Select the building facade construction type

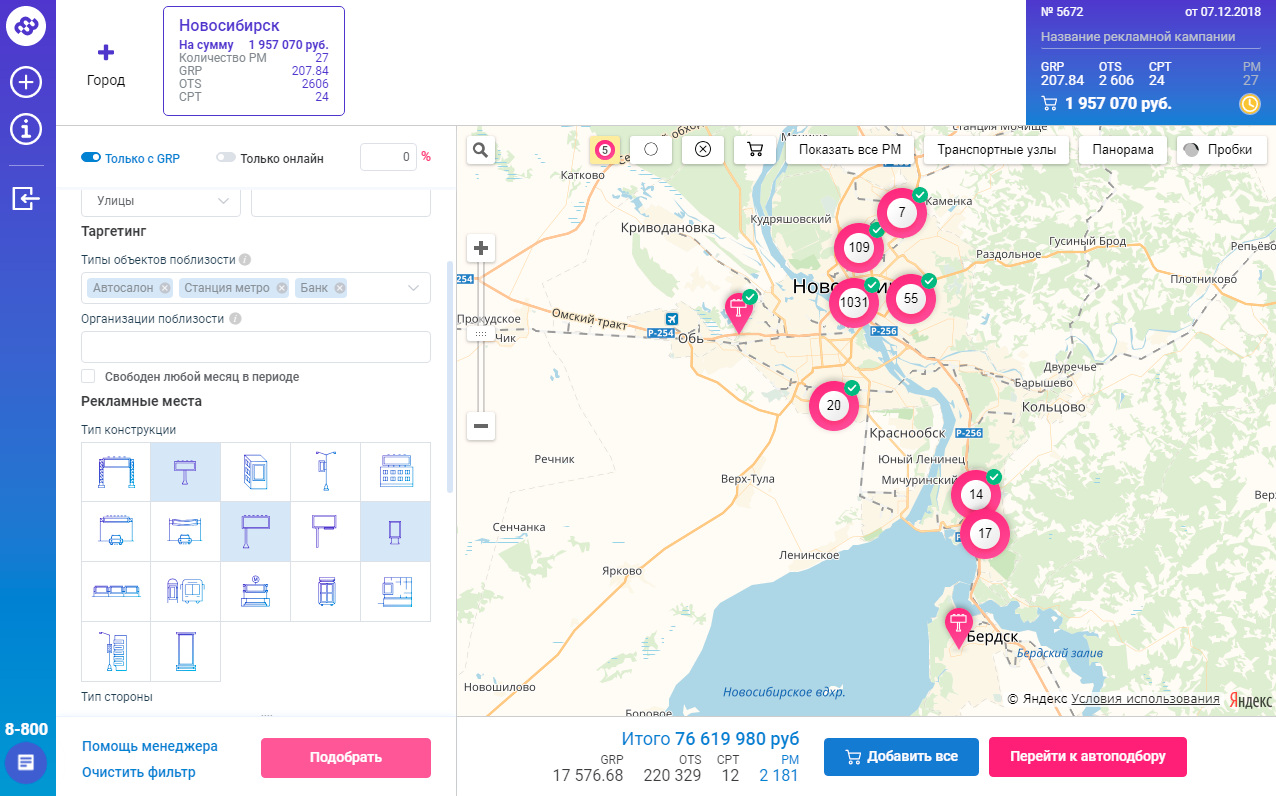click(x=256, y=472)
